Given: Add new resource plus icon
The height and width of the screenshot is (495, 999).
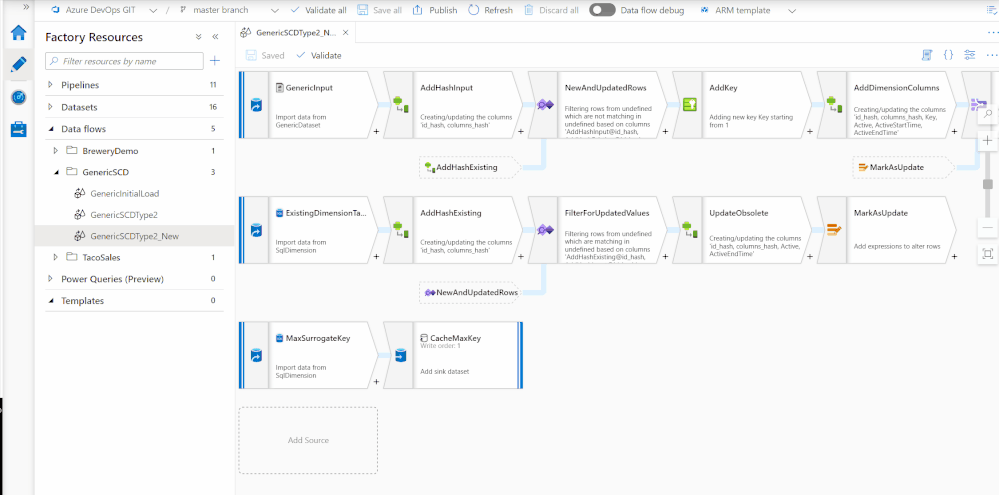Looking at the screenshot, I should click(215, 61).
